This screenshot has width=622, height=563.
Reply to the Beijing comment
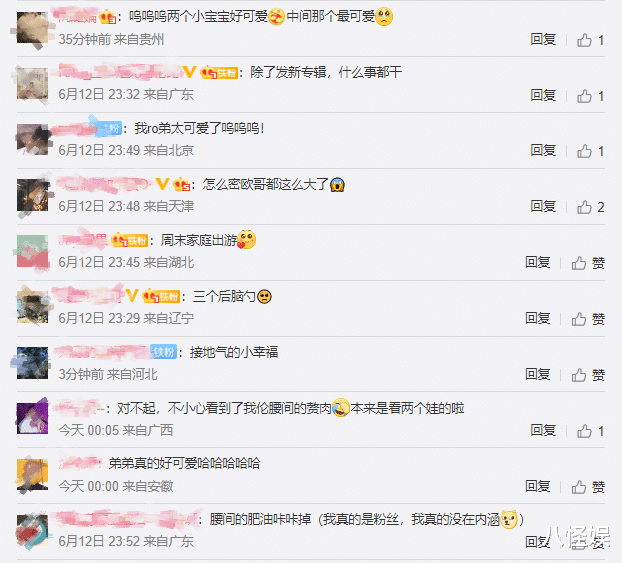(543, 150)
